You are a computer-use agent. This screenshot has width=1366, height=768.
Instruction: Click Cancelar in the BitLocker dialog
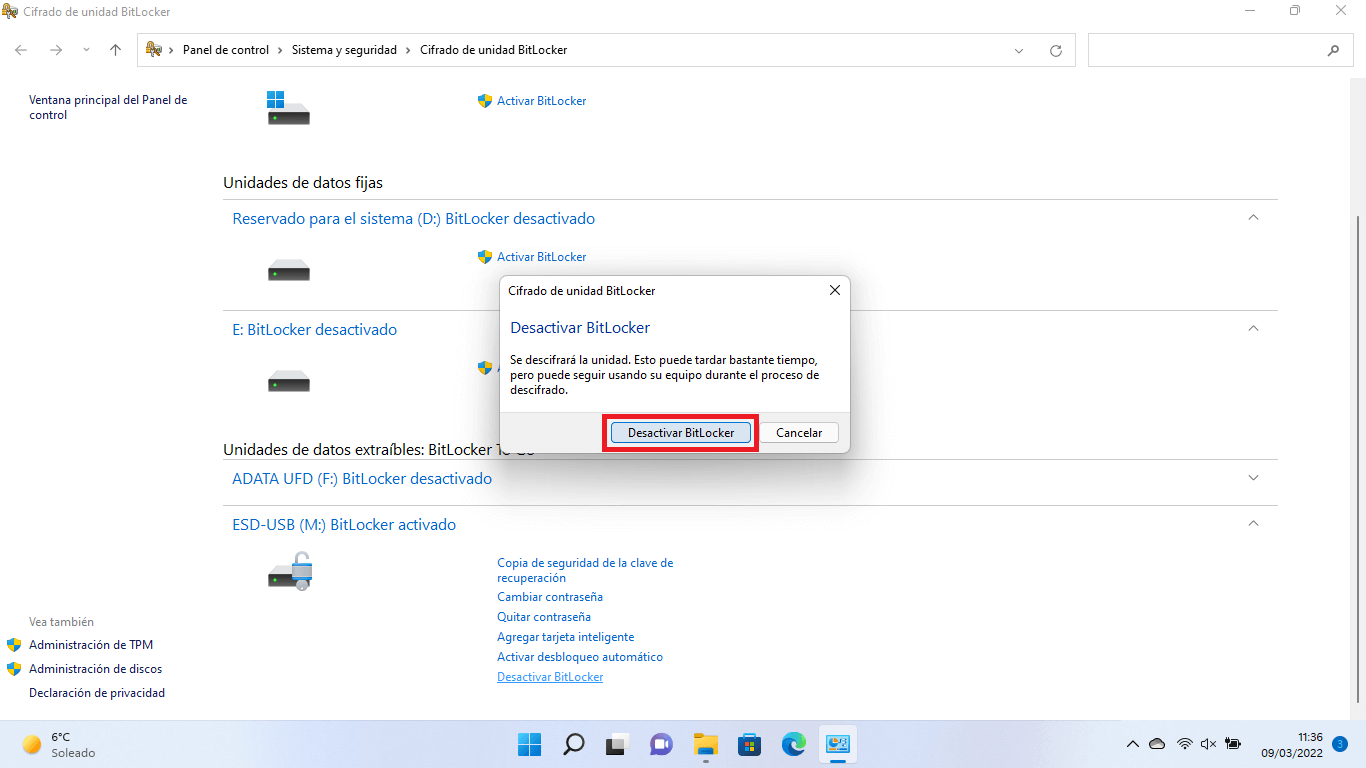799,433
